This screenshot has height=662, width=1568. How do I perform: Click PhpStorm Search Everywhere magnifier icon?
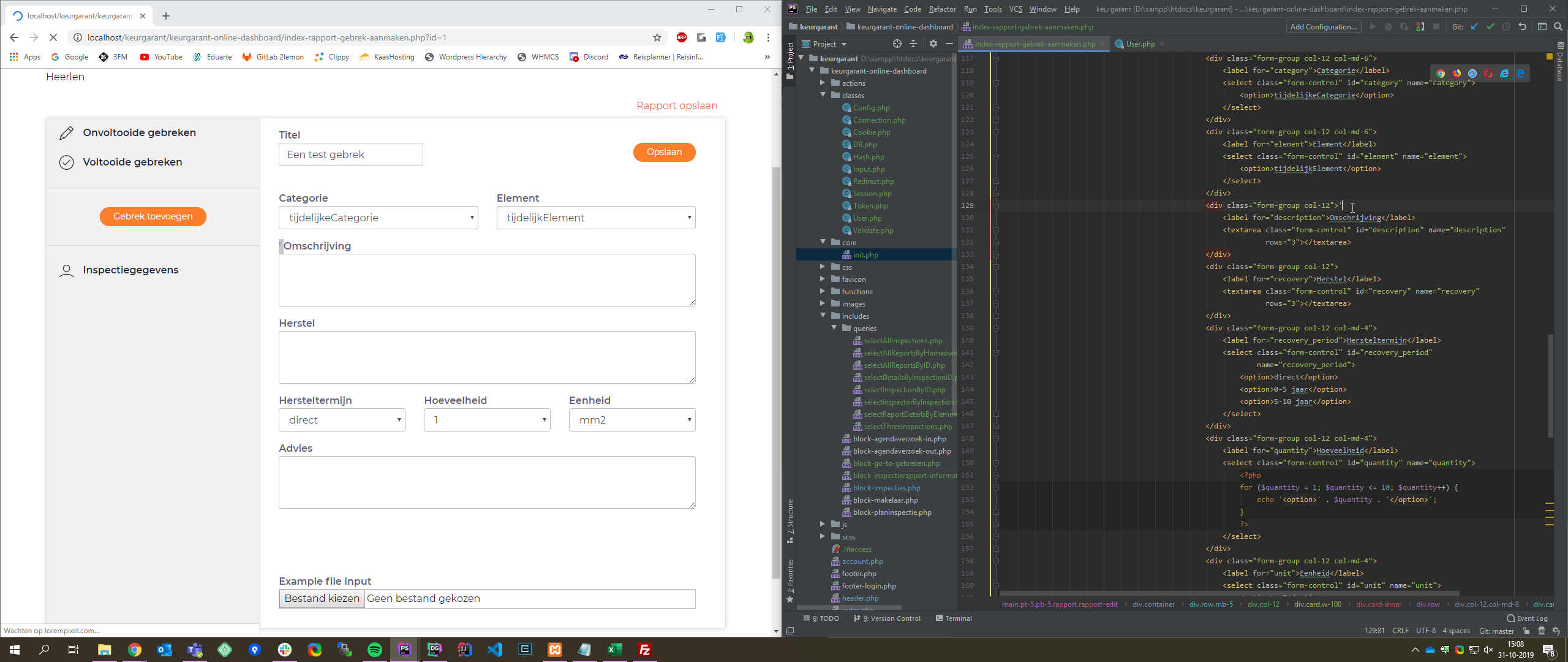tap(1558, 26)
